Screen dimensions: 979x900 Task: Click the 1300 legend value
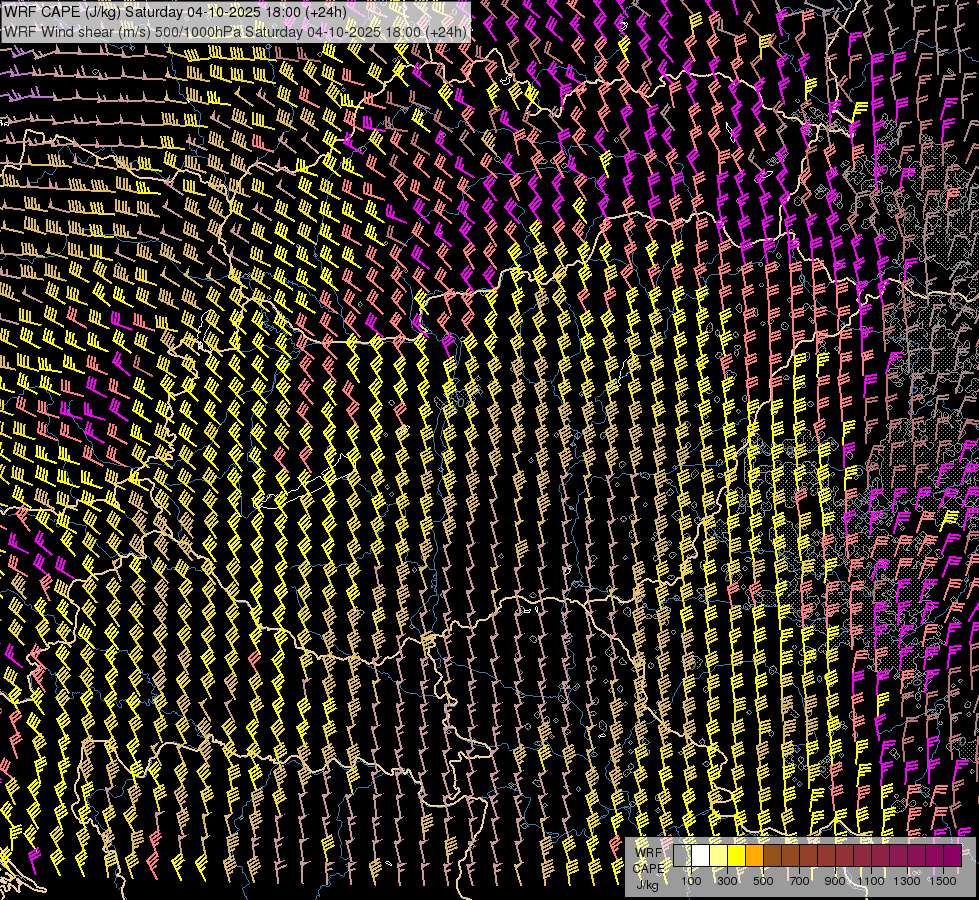point(907,881)
